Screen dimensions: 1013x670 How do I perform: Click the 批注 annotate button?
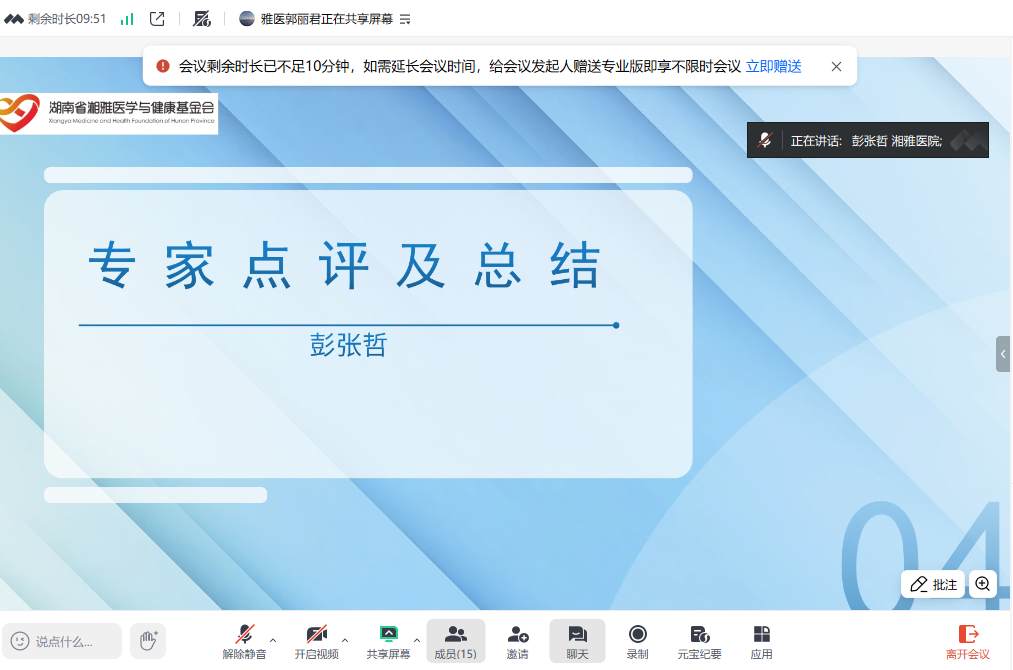coord(933,584)
